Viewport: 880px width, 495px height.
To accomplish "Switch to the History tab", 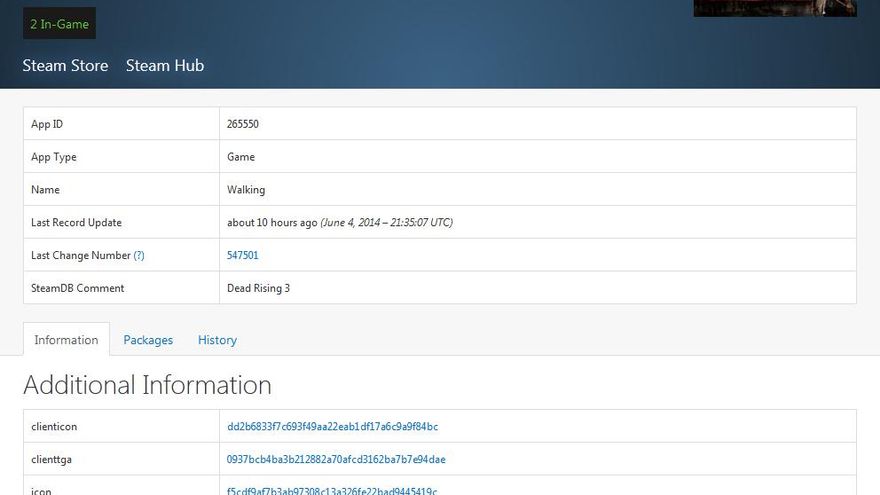I will [x=217, y=340].
